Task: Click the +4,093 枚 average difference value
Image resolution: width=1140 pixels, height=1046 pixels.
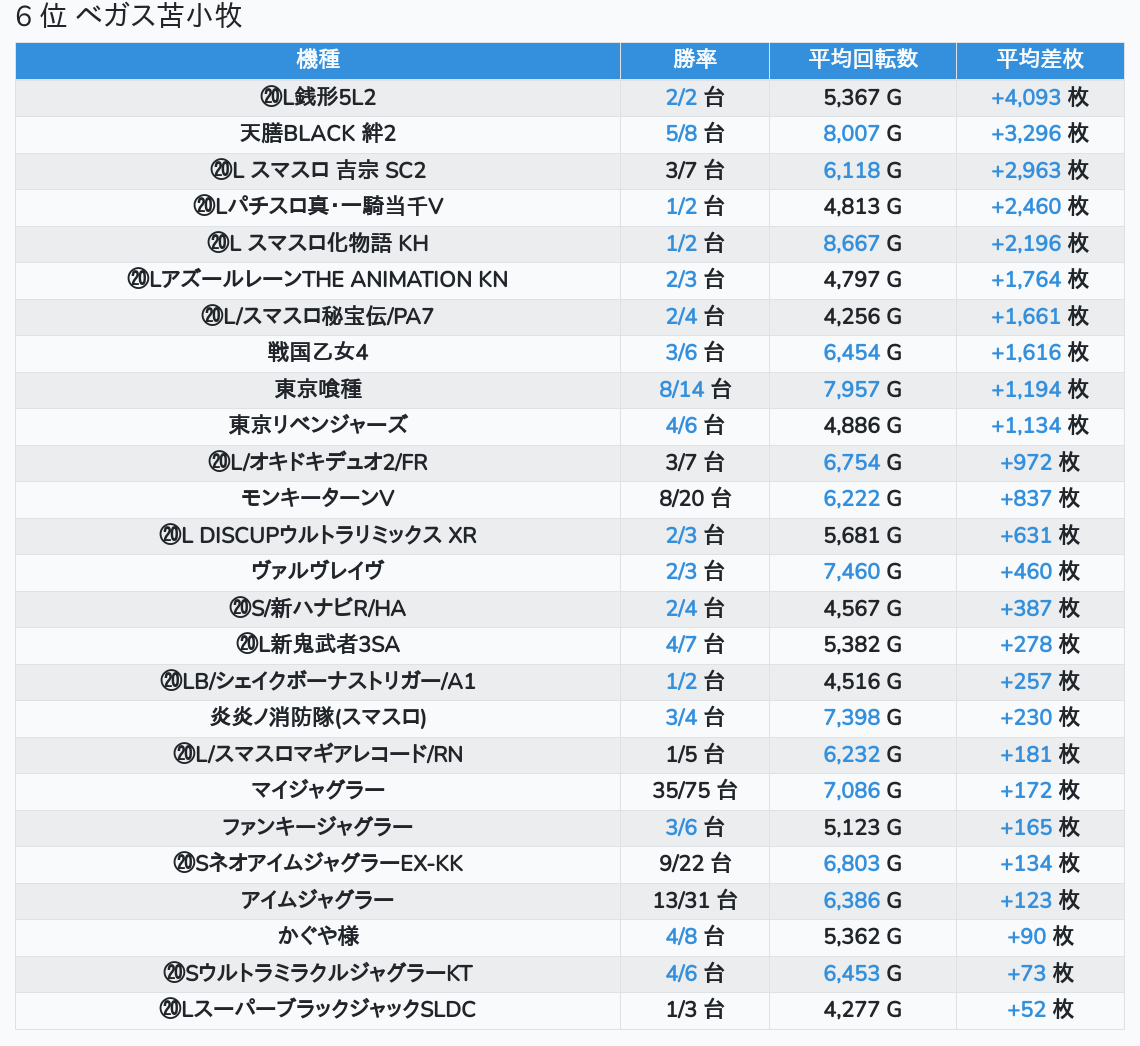Action: (x=1039, y=98)
